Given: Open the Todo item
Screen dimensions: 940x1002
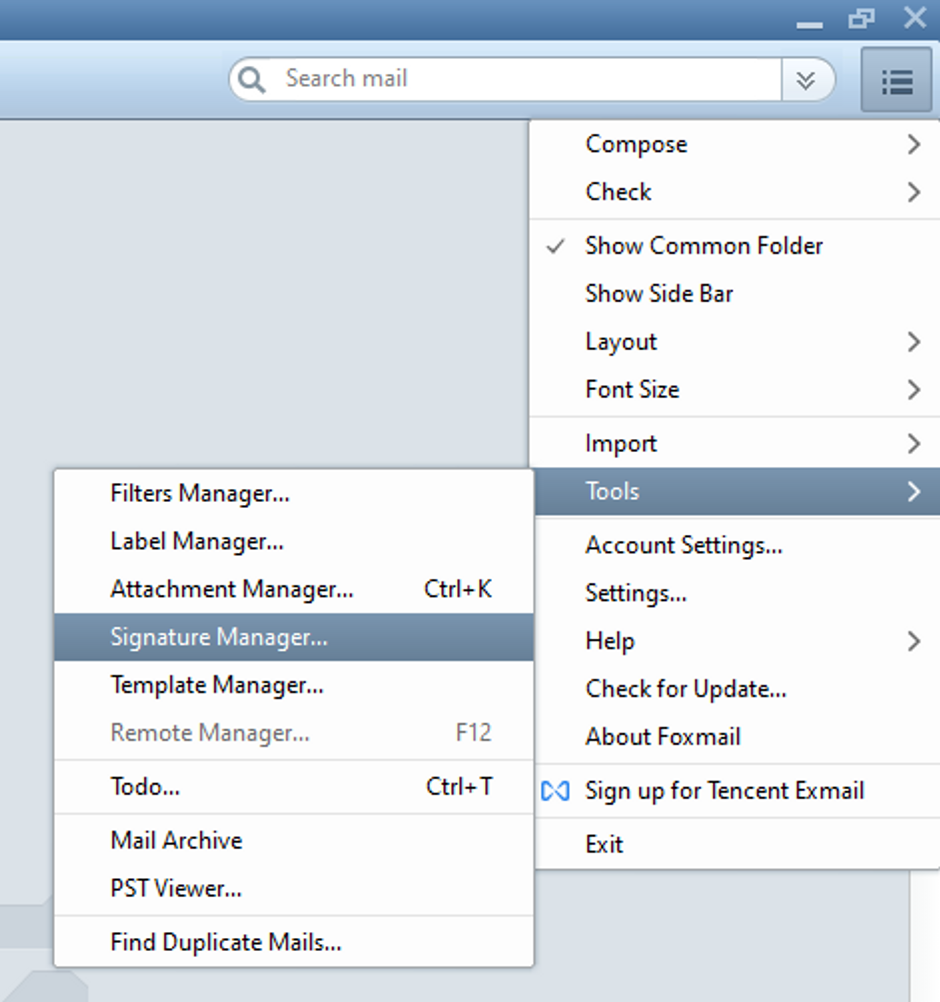Looking at the screenshot, I should point(146,787).
